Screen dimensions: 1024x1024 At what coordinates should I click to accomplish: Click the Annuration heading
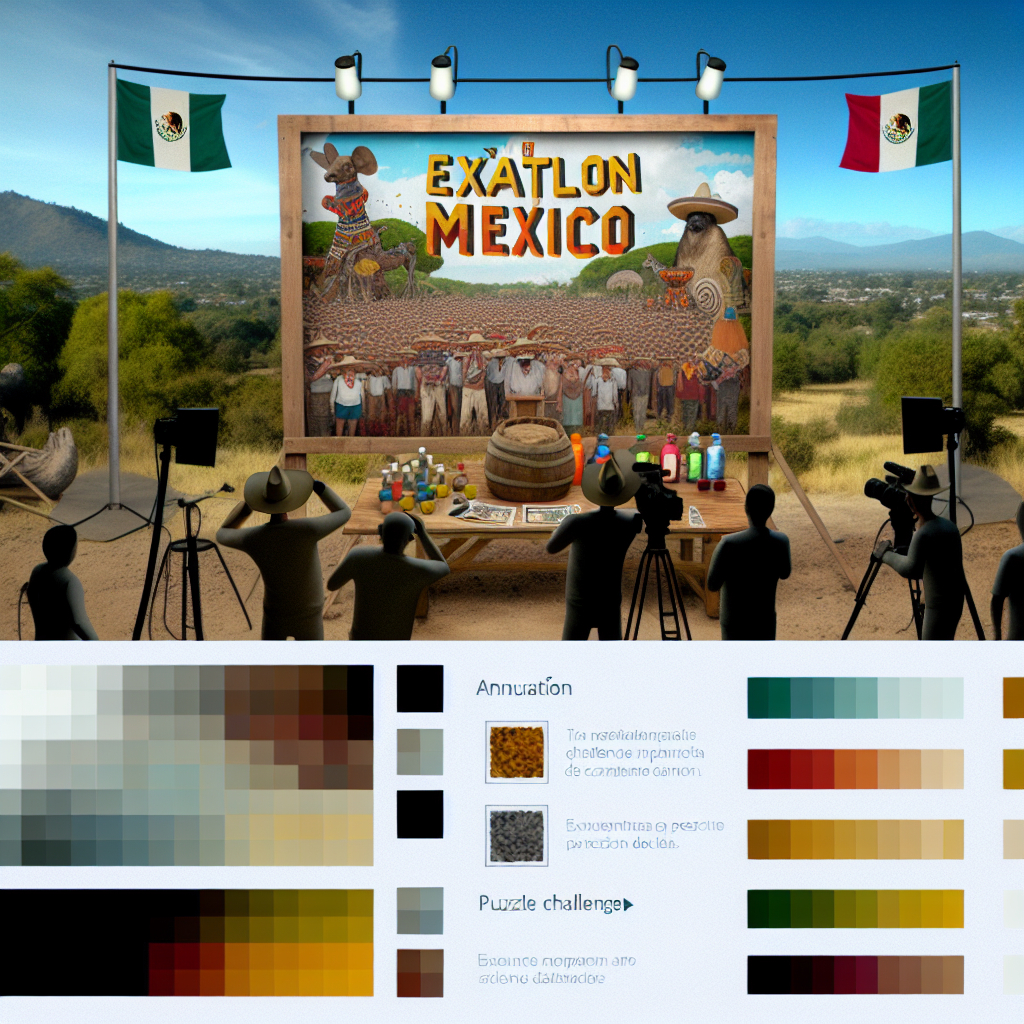[524, 688]
